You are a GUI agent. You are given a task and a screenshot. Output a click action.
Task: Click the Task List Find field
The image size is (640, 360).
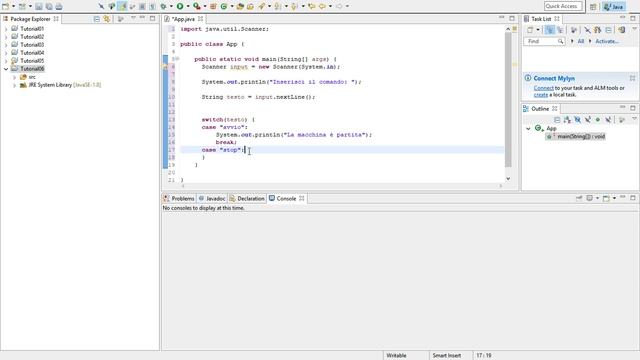[x=544, y=41]
